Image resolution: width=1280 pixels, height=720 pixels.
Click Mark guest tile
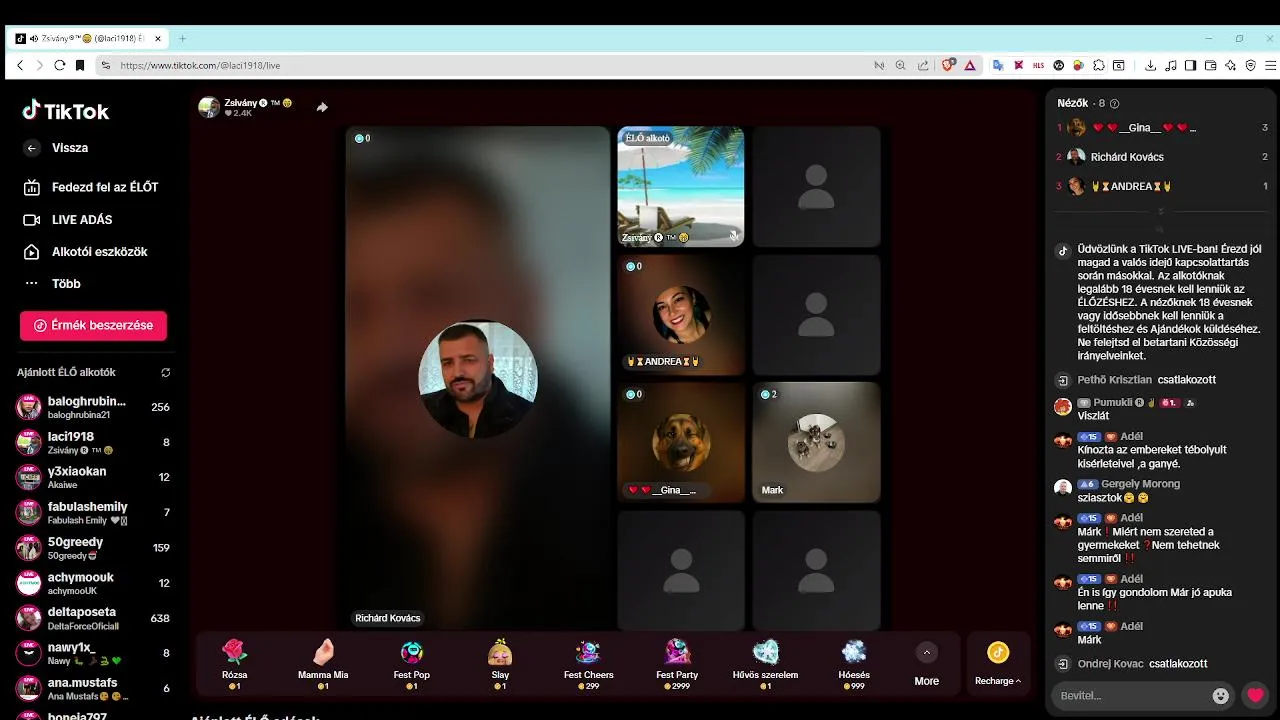click(816, 442)
